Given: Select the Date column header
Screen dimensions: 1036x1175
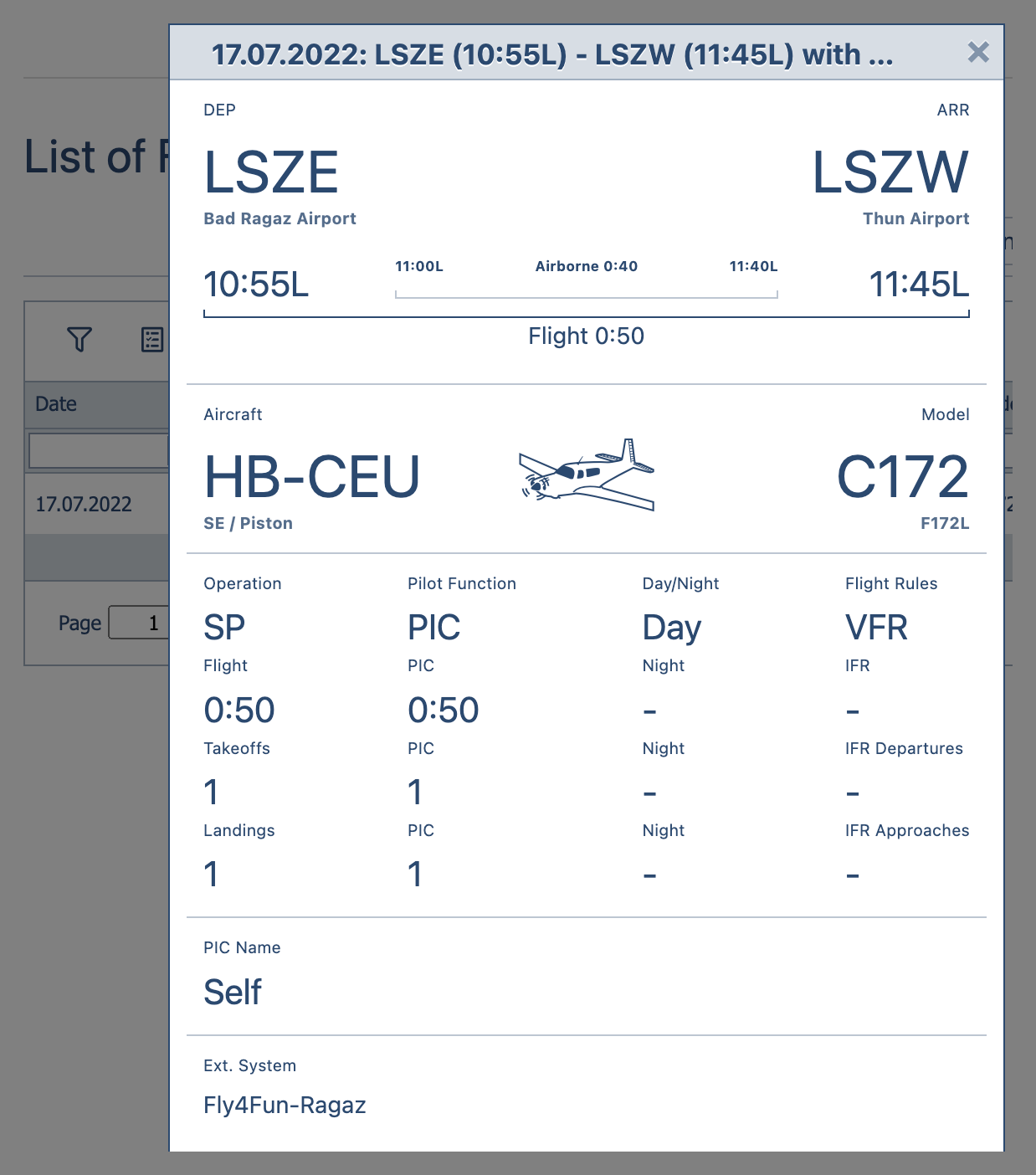Looking at the screenshot, I should click(x=97, y=404).
